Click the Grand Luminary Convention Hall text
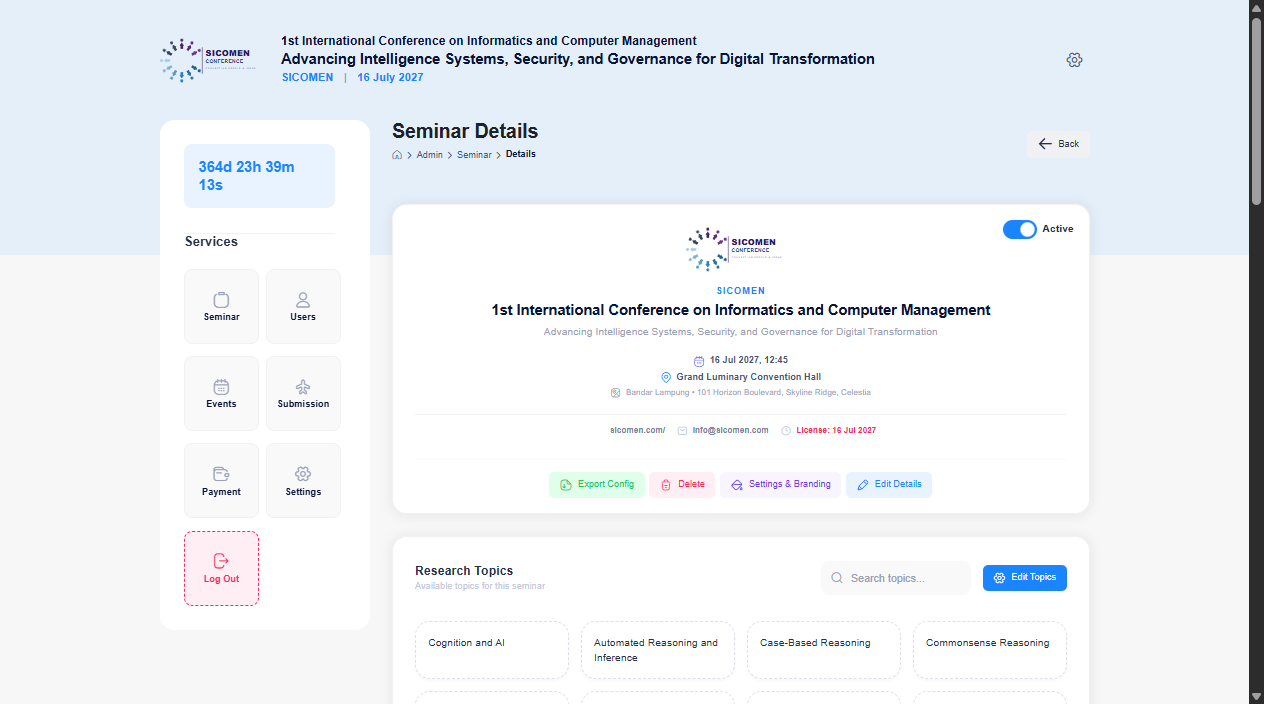 [x=748, y=377]
